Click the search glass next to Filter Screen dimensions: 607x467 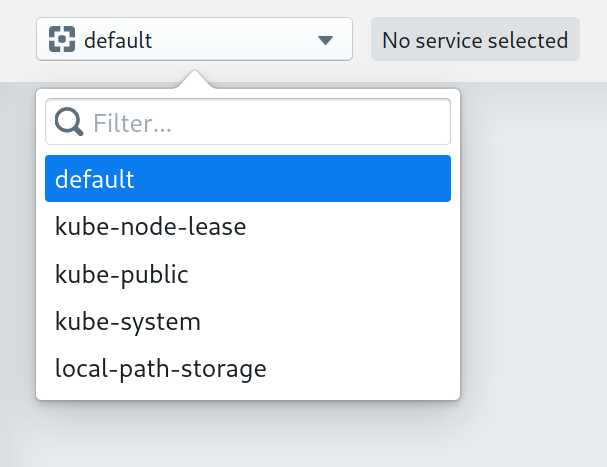tap(69, 123)
